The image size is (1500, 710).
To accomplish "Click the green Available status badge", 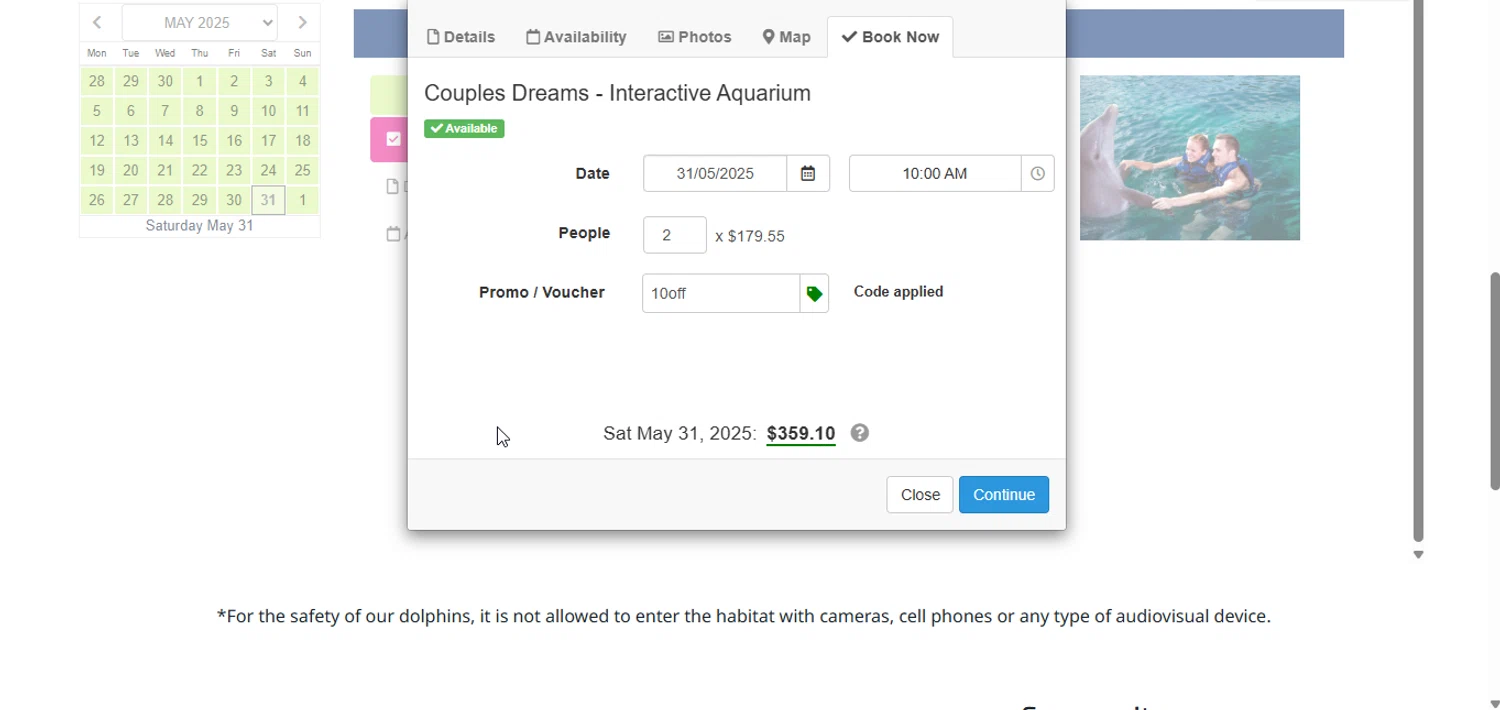I will (x=464, y=129).
